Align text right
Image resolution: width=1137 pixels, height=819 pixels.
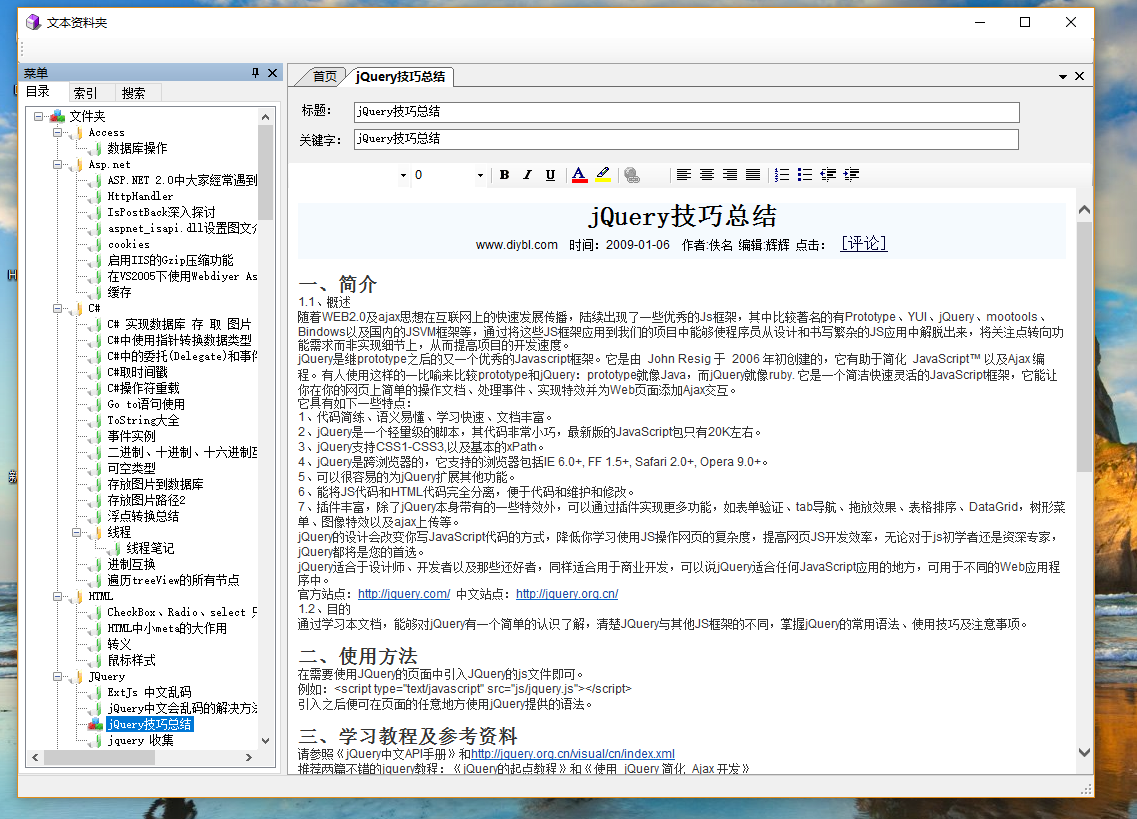tap(729, 175)
